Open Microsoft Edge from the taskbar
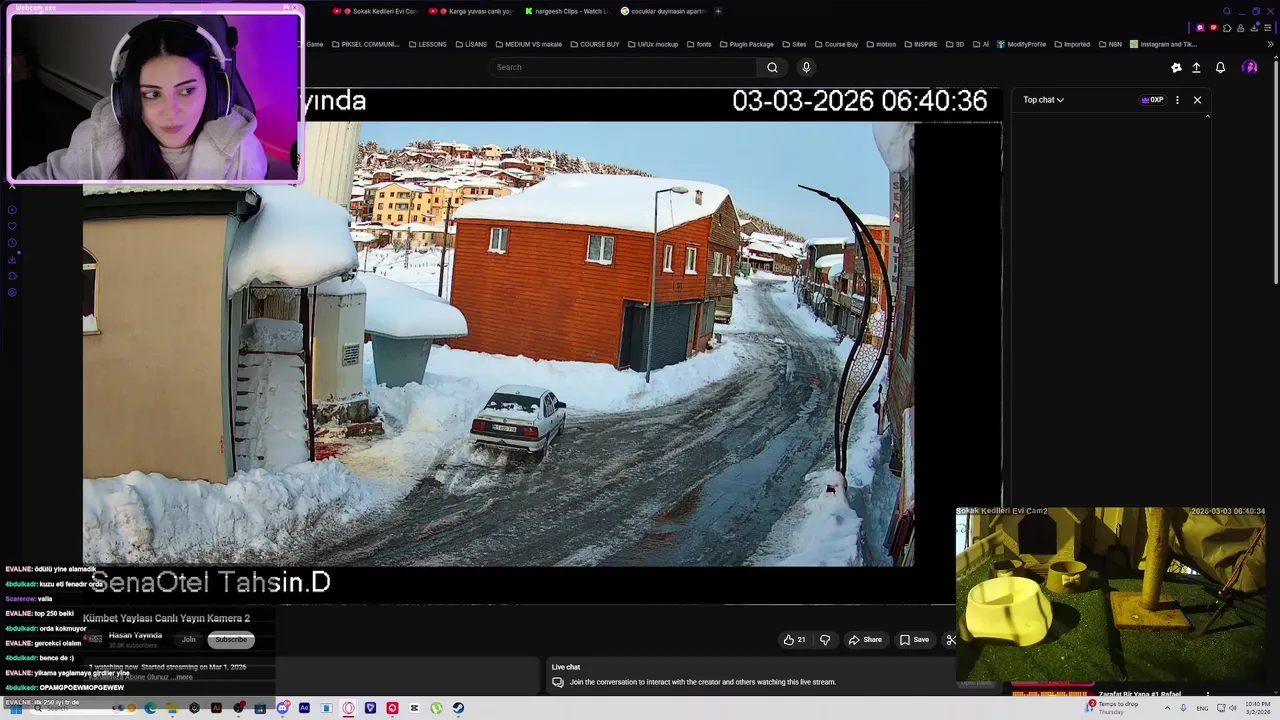1280x720 pixels. [150, 708]
